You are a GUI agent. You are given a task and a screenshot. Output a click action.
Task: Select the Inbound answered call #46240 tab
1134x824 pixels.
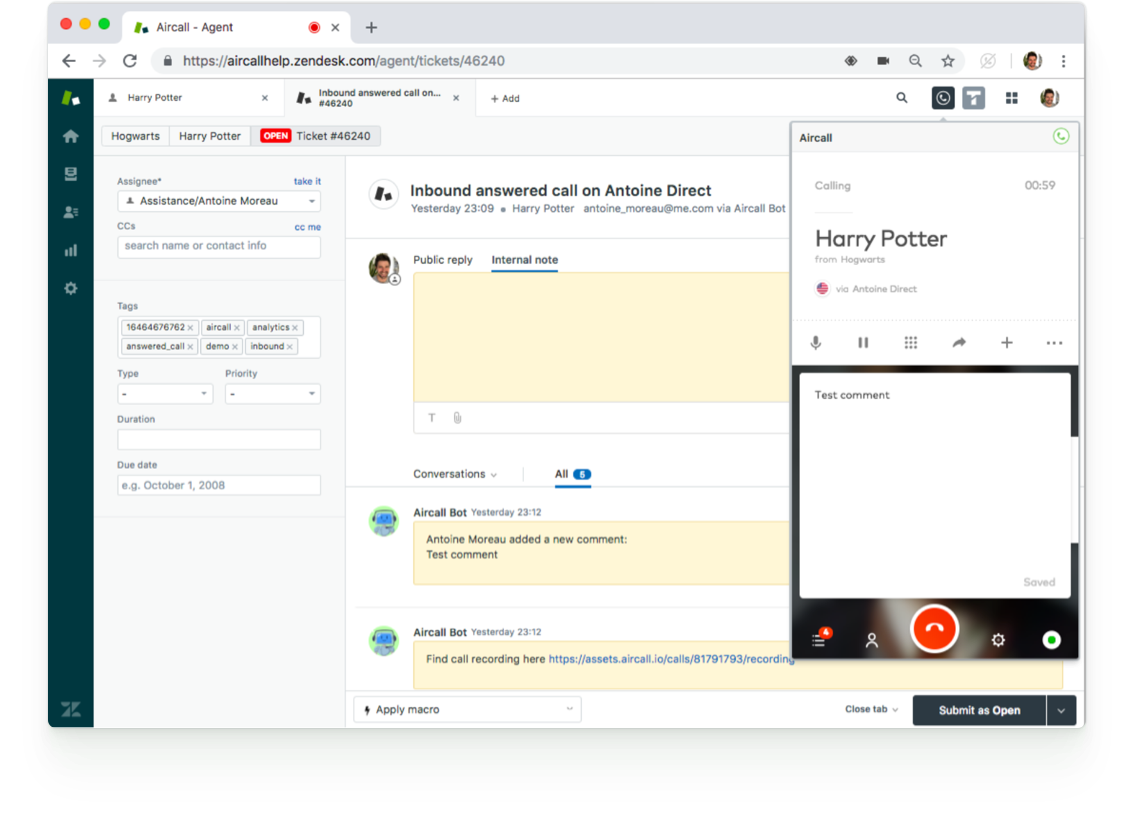click(379, 98)
